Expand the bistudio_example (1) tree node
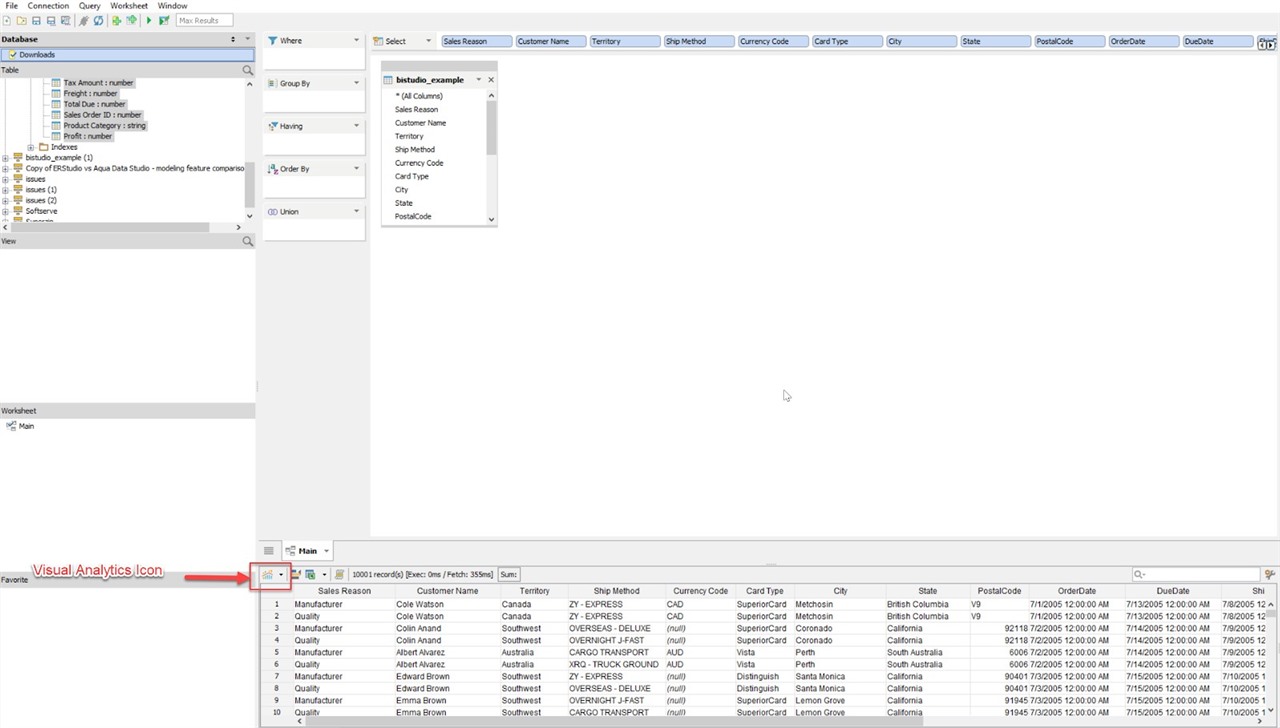 click(5, 158)
